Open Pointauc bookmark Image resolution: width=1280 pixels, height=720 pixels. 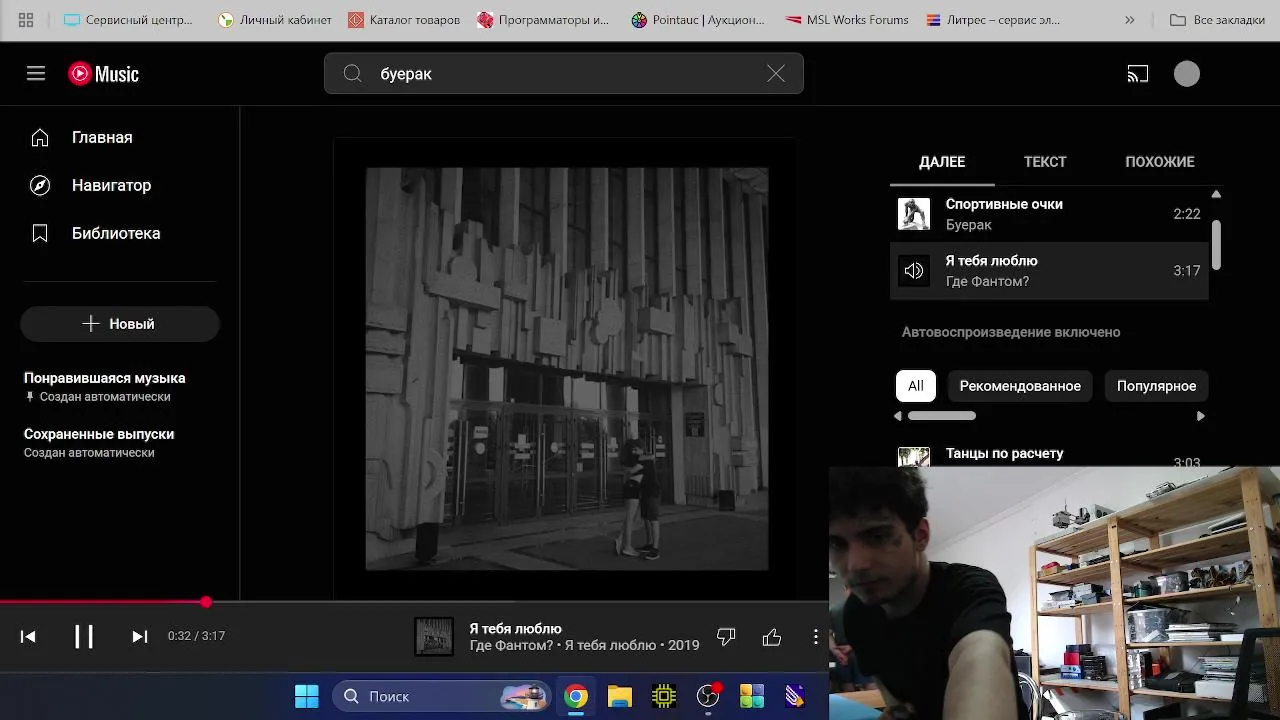[x=698, y=20]
